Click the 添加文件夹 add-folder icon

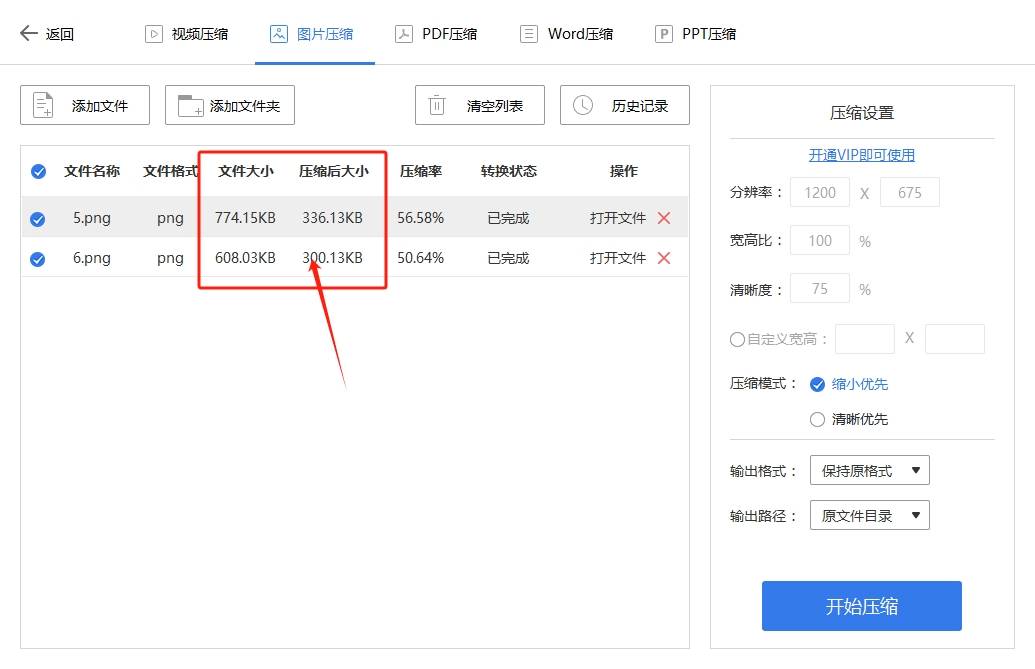190,104
